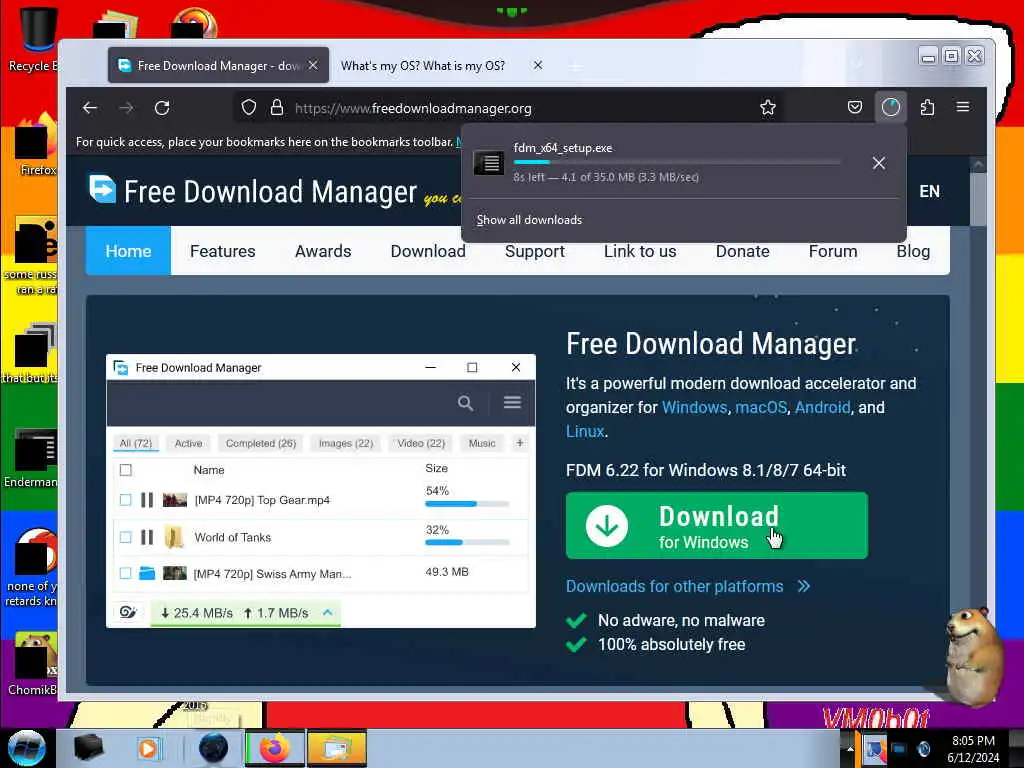
Task: Click pause icon on World of Tanks row
Action: tap(147, 537)
